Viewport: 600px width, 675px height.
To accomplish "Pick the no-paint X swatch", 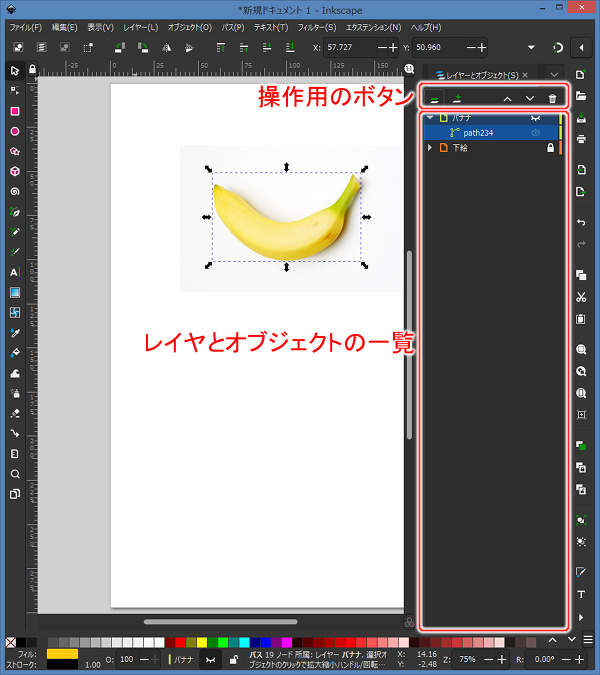I will pos(11,643).
